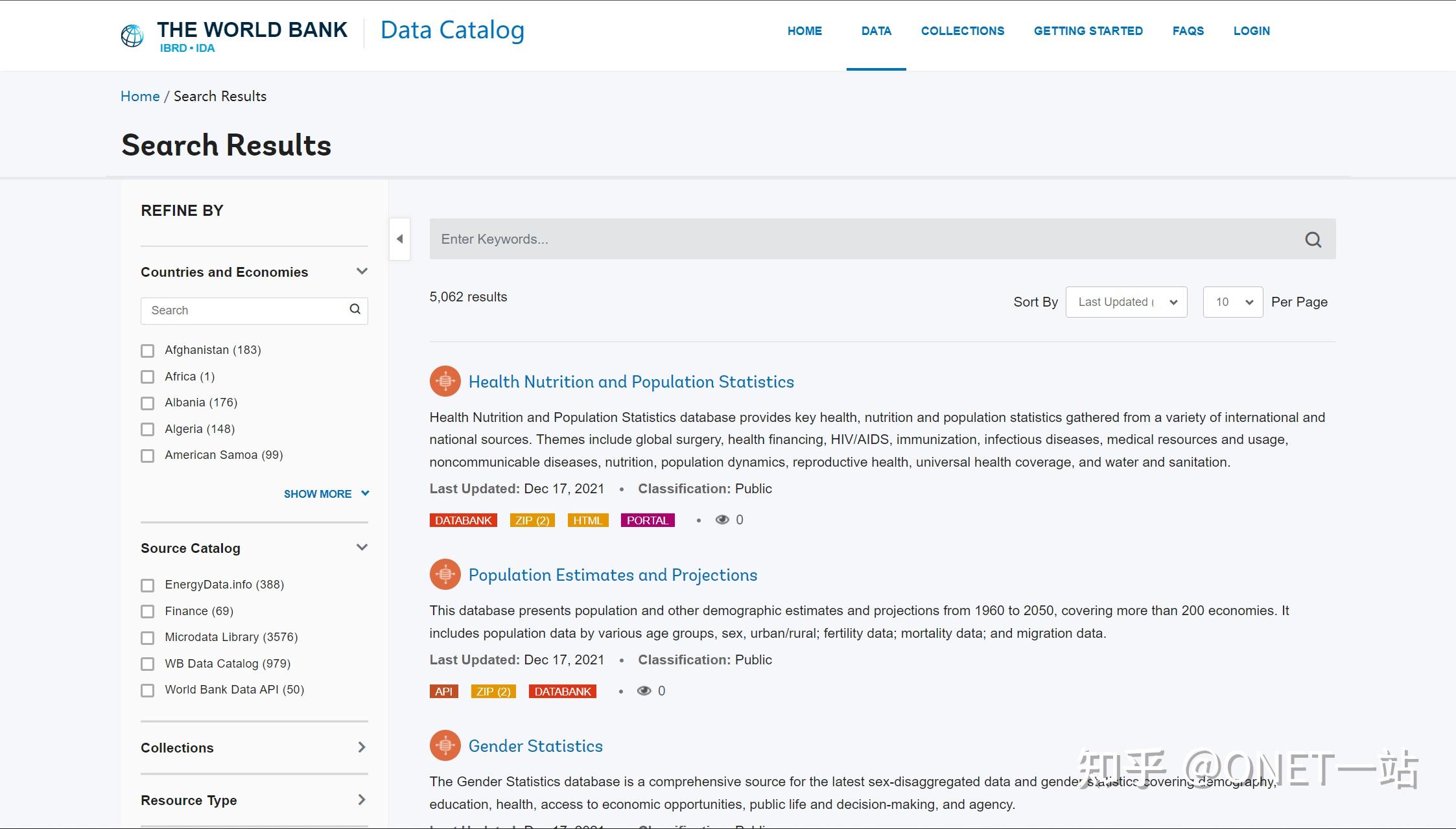Check the Afghanistan (183) checkbox
Image resolution: width=1456 pixels, height=829 pixels.
tap(148, 351)
